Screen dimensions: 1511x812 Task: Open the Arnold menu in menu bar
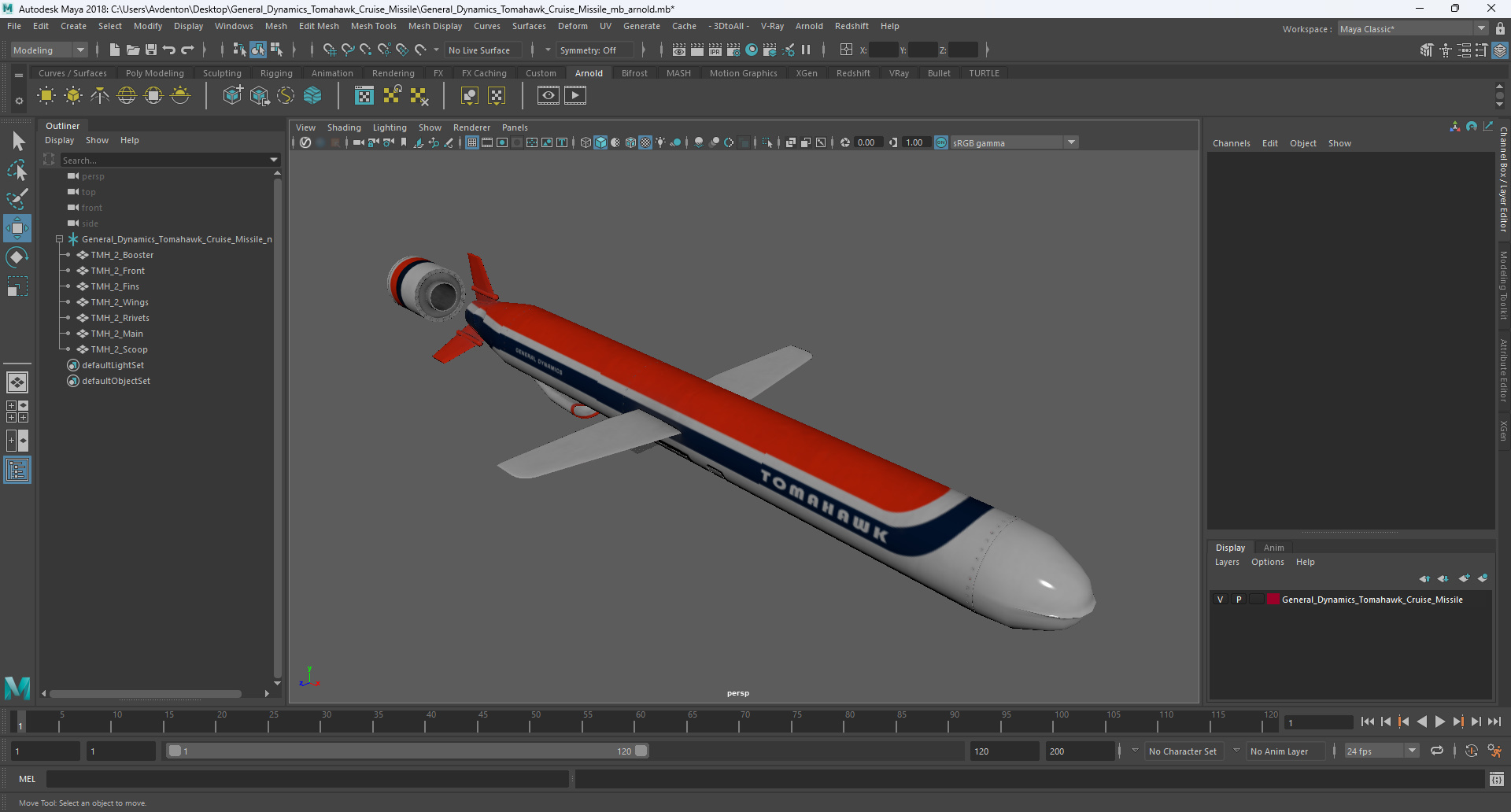coord(809,26)
